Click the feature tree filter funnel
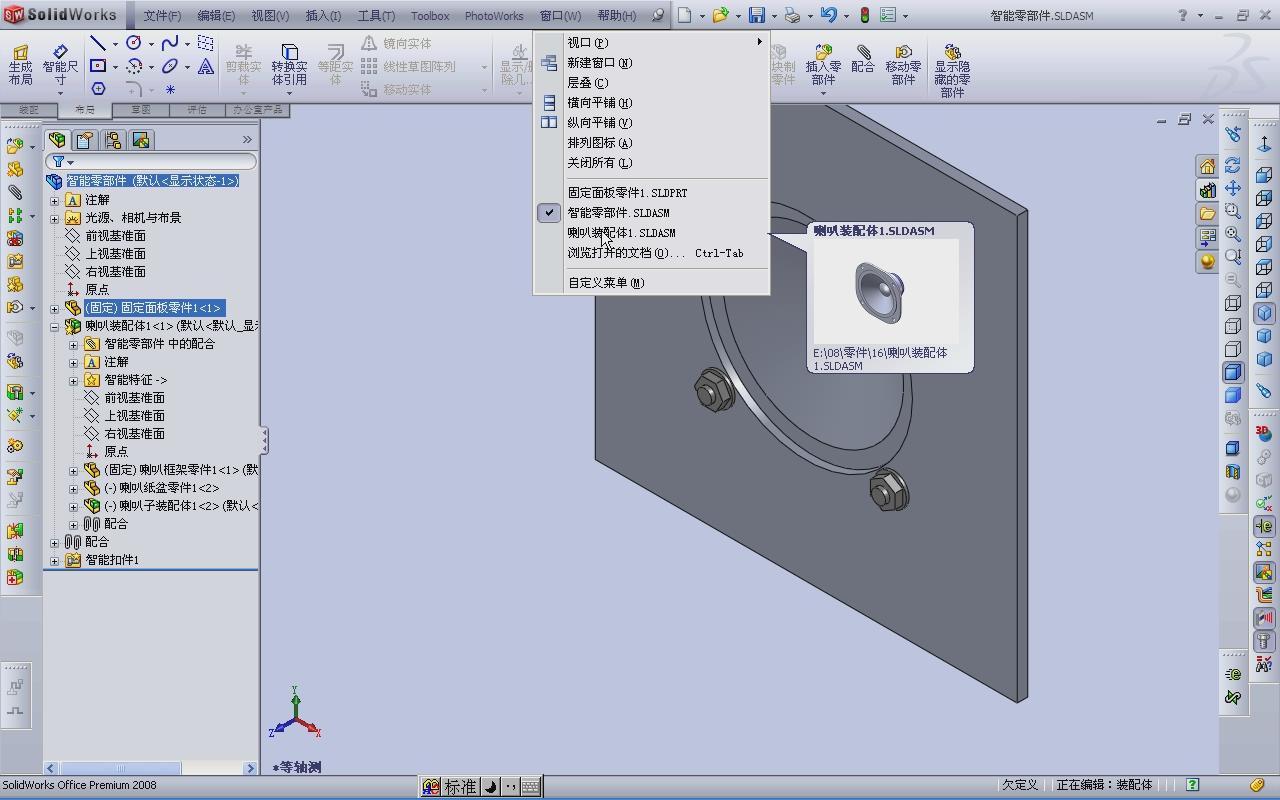 click(59, 161)
